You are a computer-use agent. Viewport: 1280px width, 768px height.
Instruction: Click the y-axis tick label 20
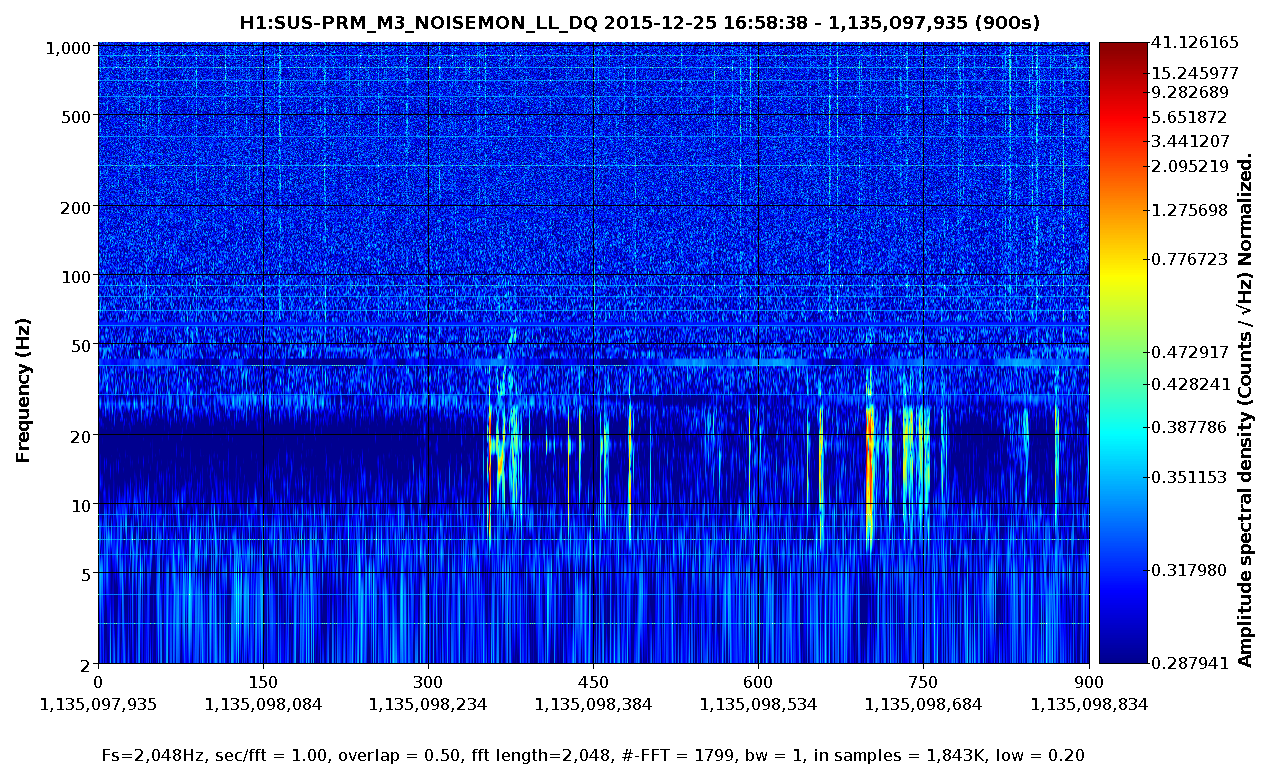83,435
